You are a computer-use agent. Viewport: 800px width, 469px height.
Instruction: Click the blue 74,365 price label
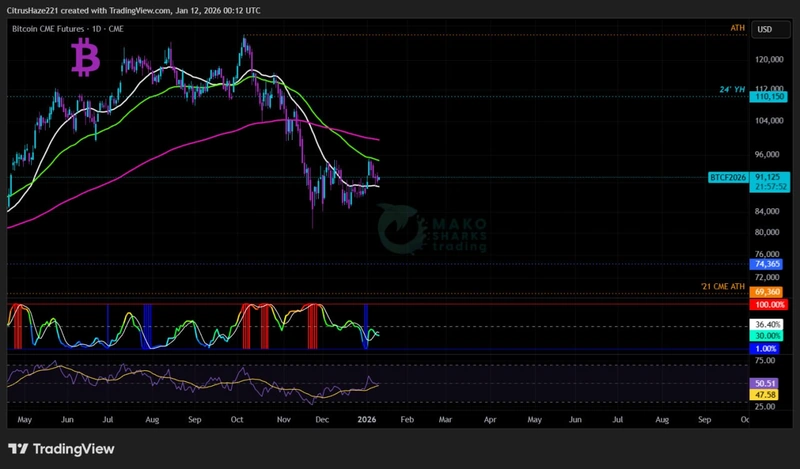click(767, 264)
